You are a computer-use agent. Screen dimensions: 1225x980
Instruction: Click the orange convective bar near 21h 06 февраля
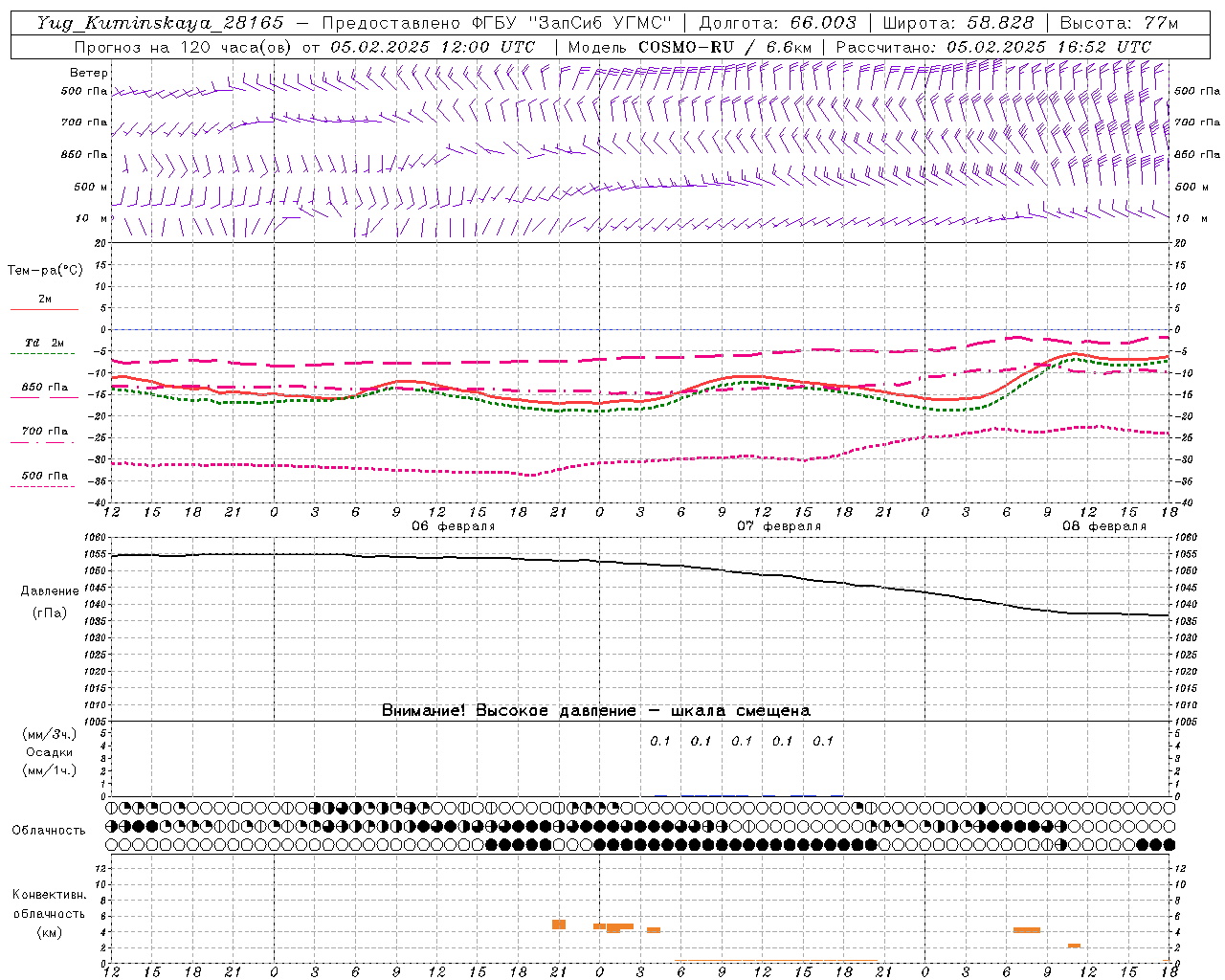[x=559, y=924]
